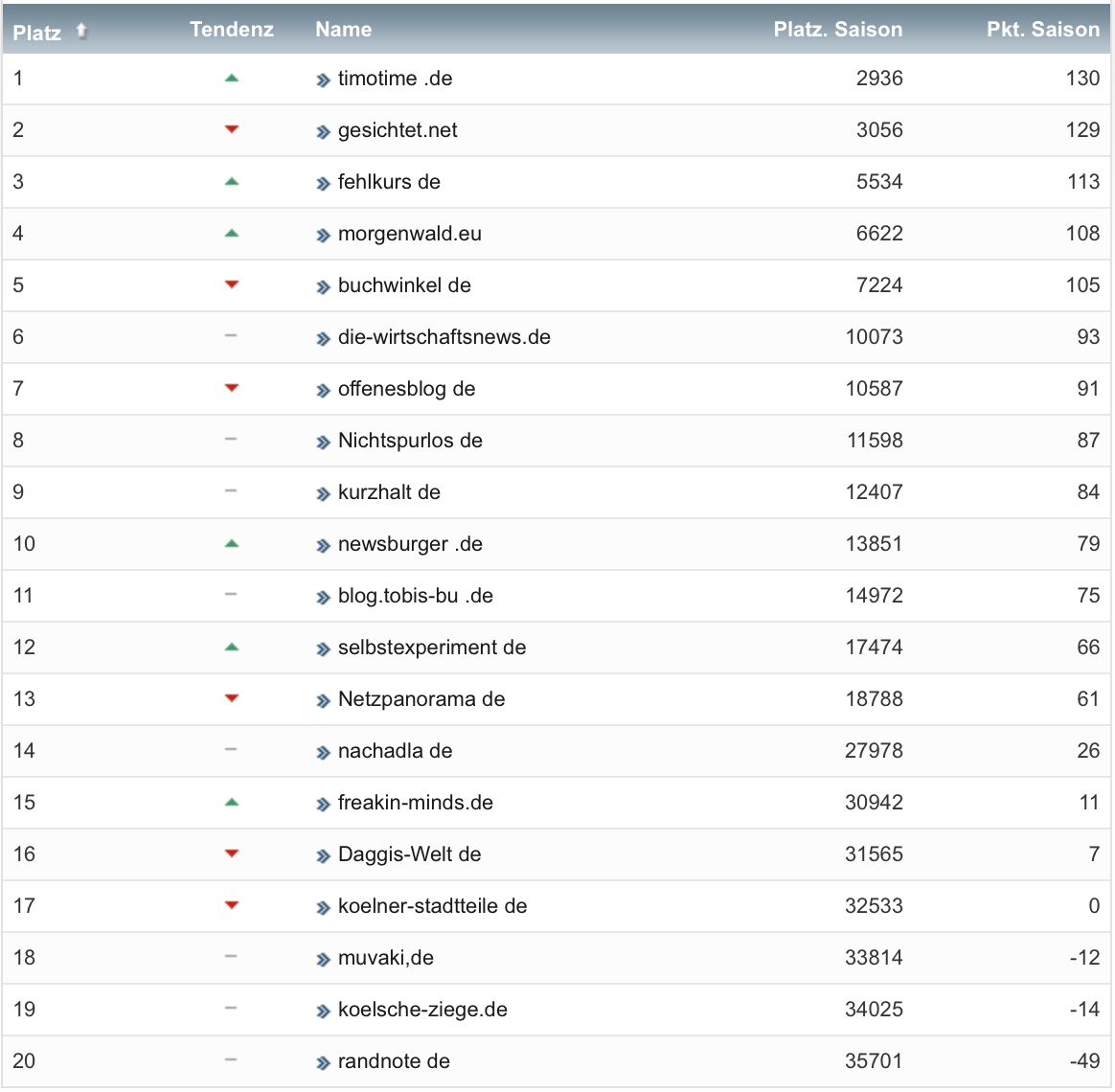The image size is (1115, 1092).
Task: Click neutral trend dash for Nichtspurlos de
Action: tap(231, 440)
